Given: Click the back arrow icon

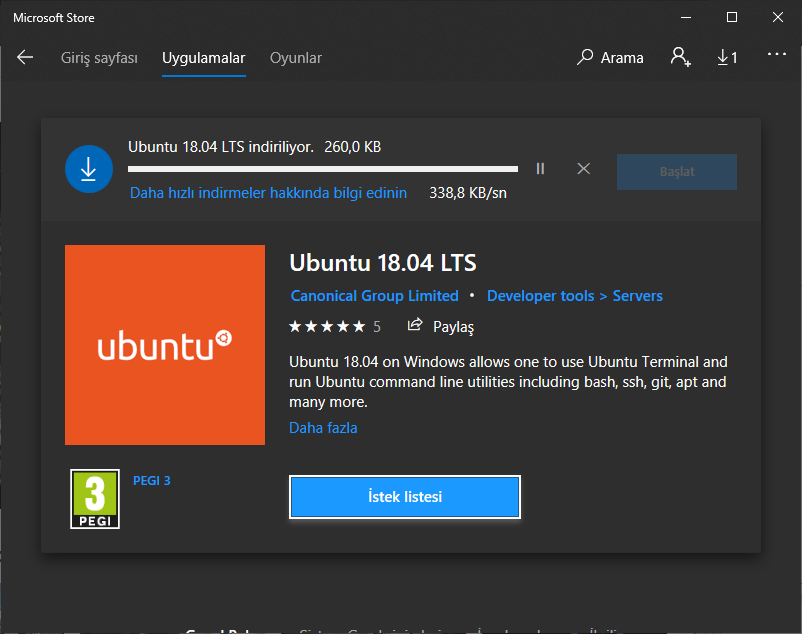Looking at the screenshot, I should tap(25, 58).
